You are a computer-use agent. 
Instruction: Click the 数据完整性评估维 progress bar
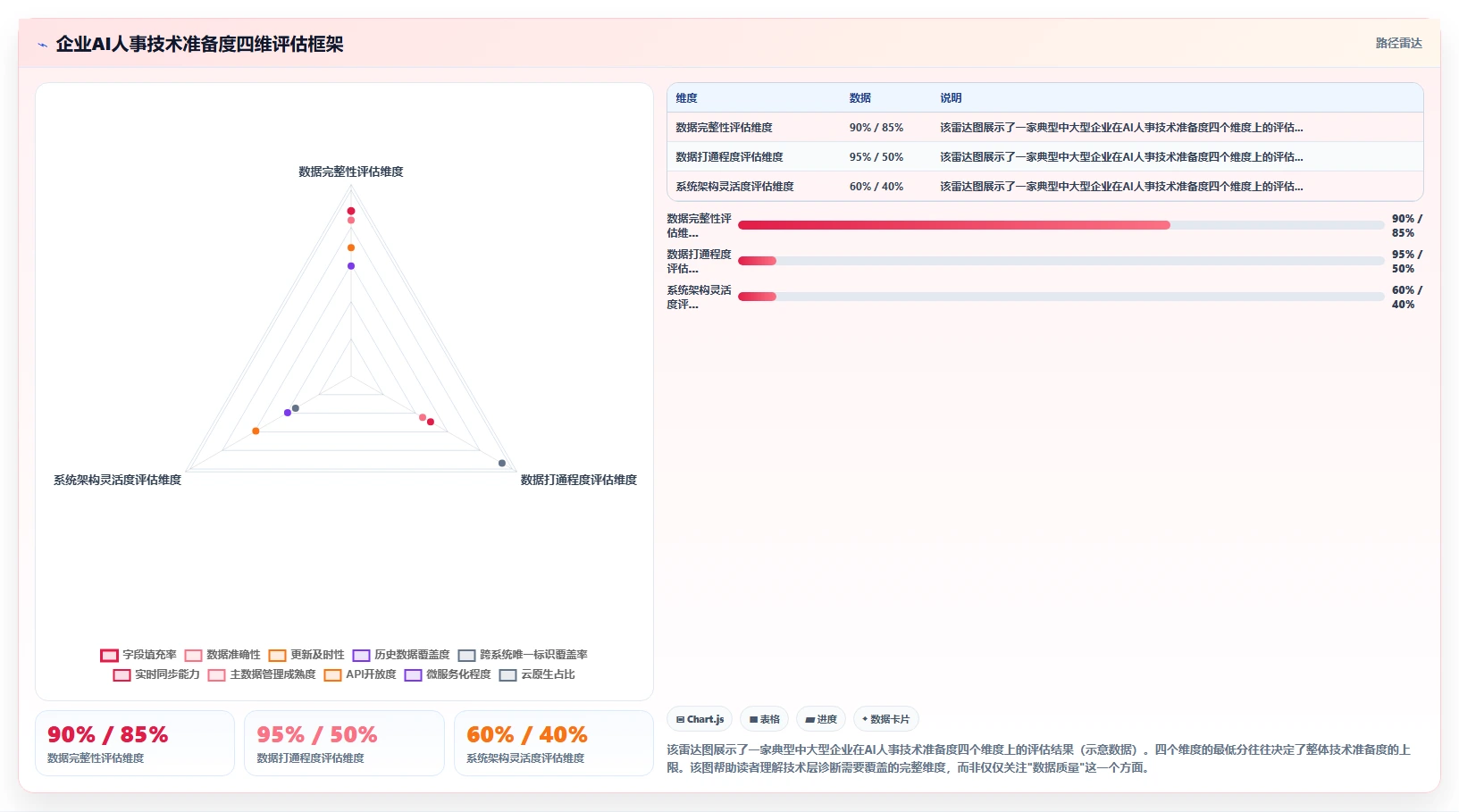(1061, 225)
